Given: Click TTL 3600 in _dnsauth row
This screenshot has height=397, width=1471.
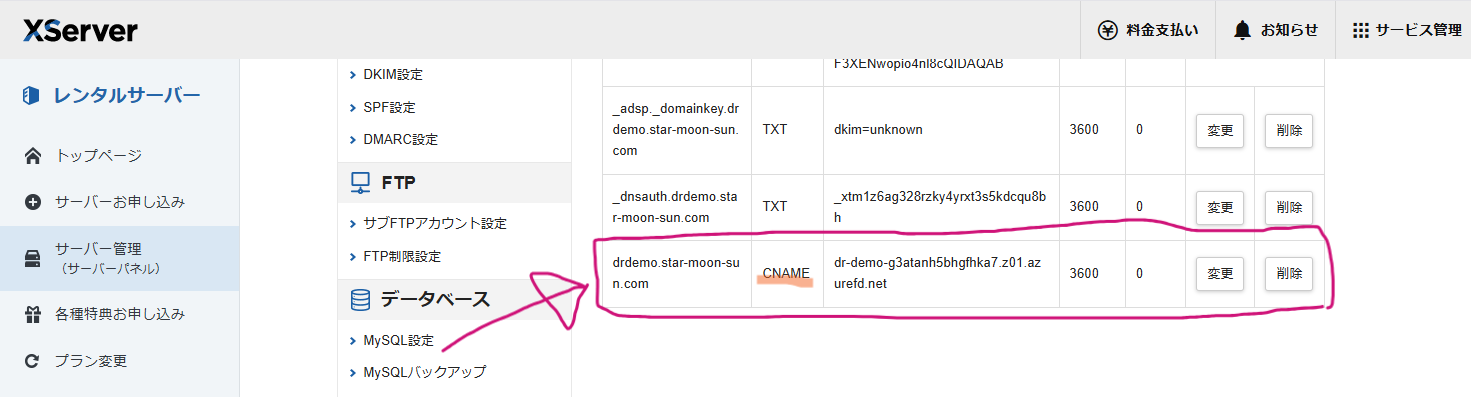Looking at the screenshot, I should click(1084, 207).
